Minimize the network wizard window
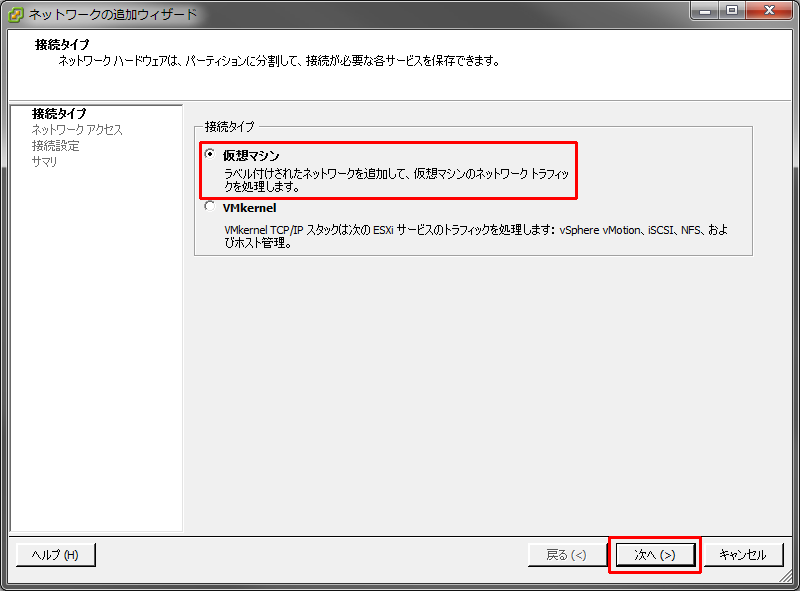800x591 pixels. coord(705,10)
